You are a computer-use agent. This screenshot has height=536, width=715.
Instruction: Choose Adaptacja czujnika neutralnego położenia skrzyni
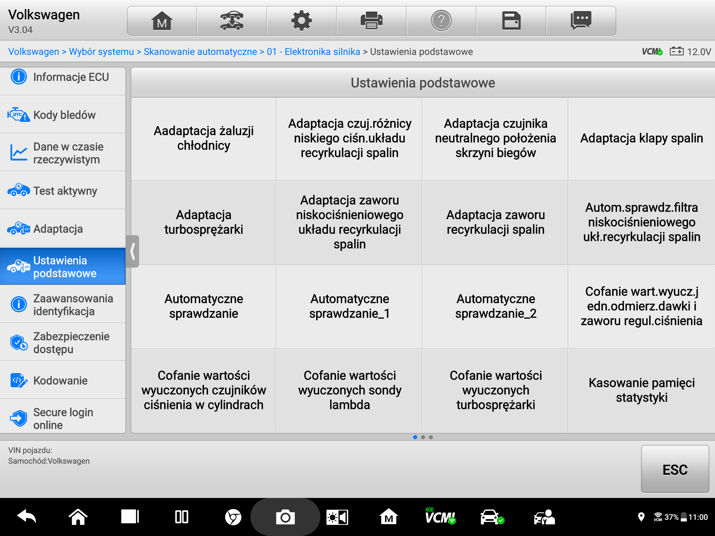point(495,138)
